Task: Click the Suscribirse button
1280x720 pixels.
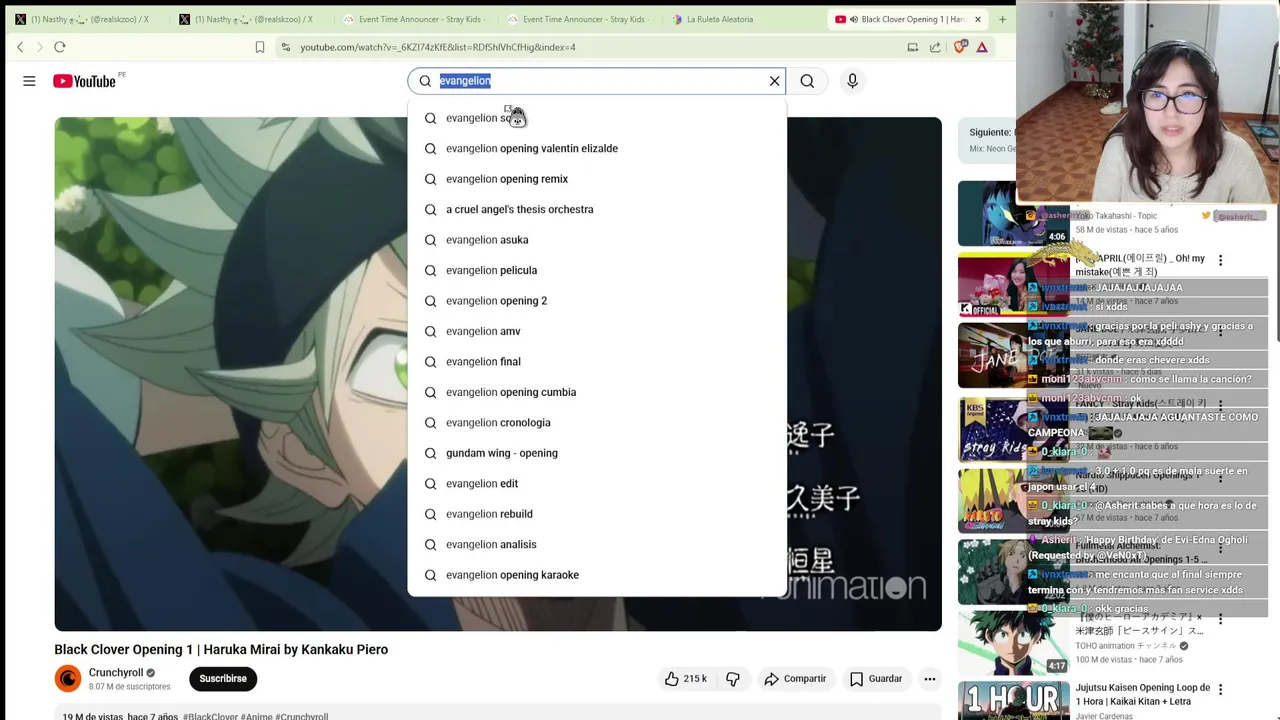Action: 222,679
